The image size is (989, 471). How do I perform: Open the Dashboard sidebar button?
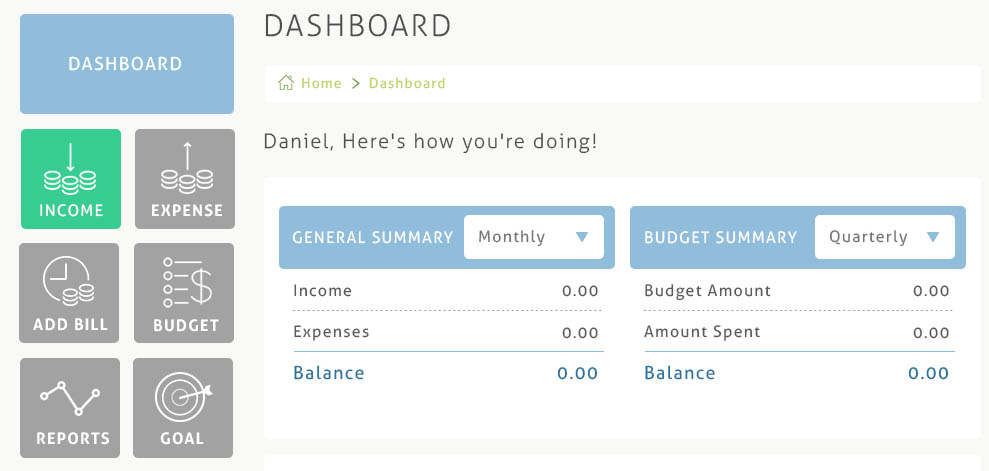coord(125,64)
